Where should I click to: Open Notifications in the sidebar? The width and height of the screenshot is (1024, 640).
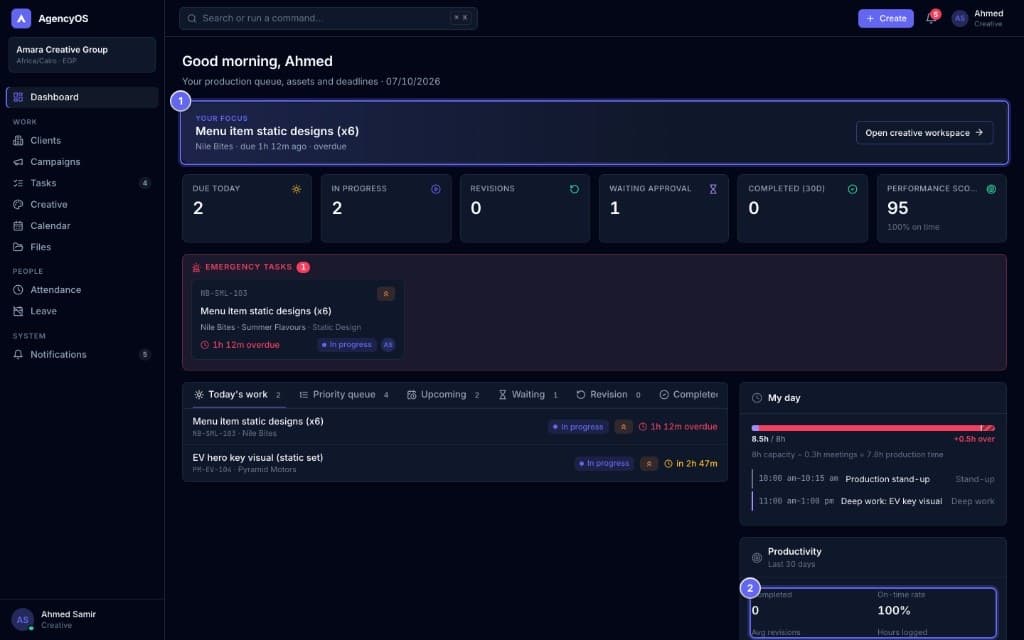[x=82, y=355]
